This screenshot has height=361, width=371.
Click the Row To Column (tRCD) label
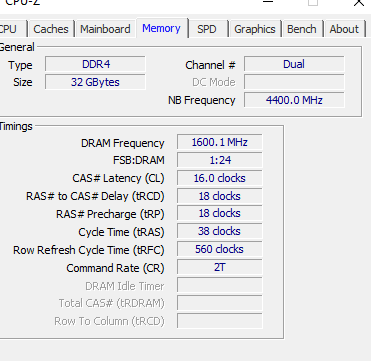(109, 321)
